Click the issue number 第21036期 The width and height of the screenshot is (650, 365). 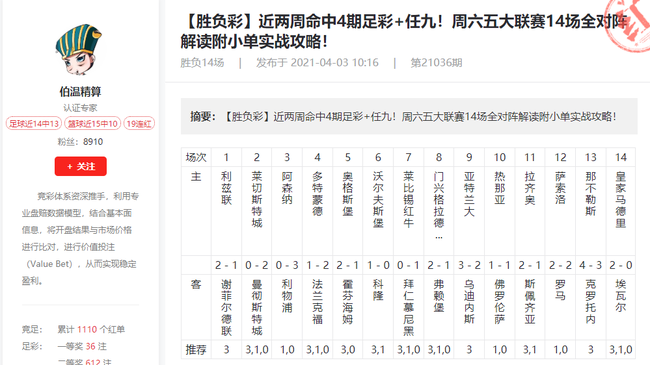point(436,63)
